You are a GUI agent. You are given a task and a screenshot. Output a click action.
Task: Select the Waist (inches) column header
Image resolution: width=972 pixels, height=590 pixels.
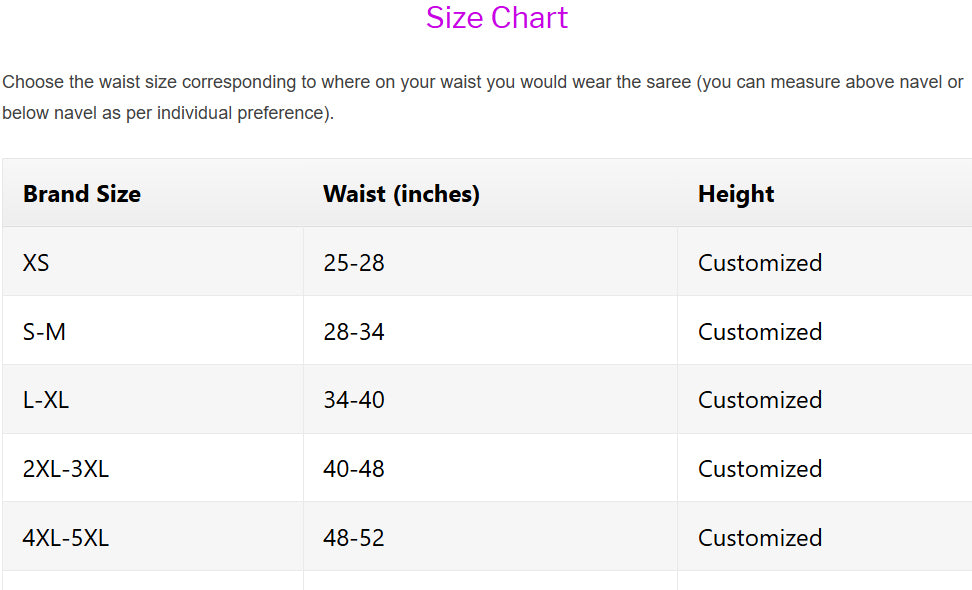401,194
